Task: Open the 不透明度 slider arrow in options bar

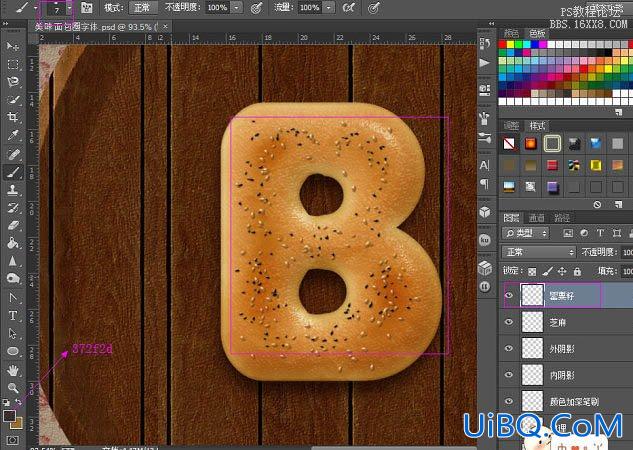Action: pyautogui.click(x=237, y=7)
